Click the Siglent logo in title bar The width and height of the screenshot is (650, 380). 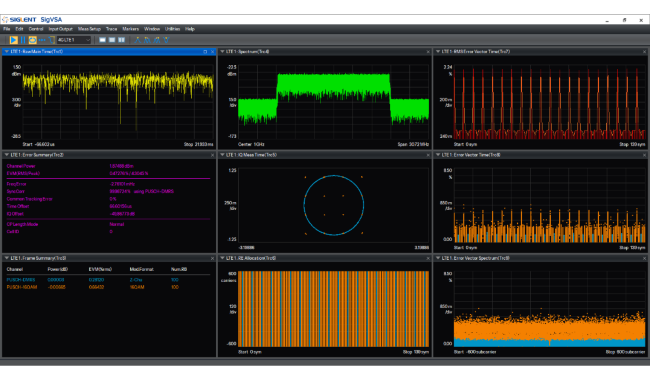pyautogui.click(x=19, y=19)
